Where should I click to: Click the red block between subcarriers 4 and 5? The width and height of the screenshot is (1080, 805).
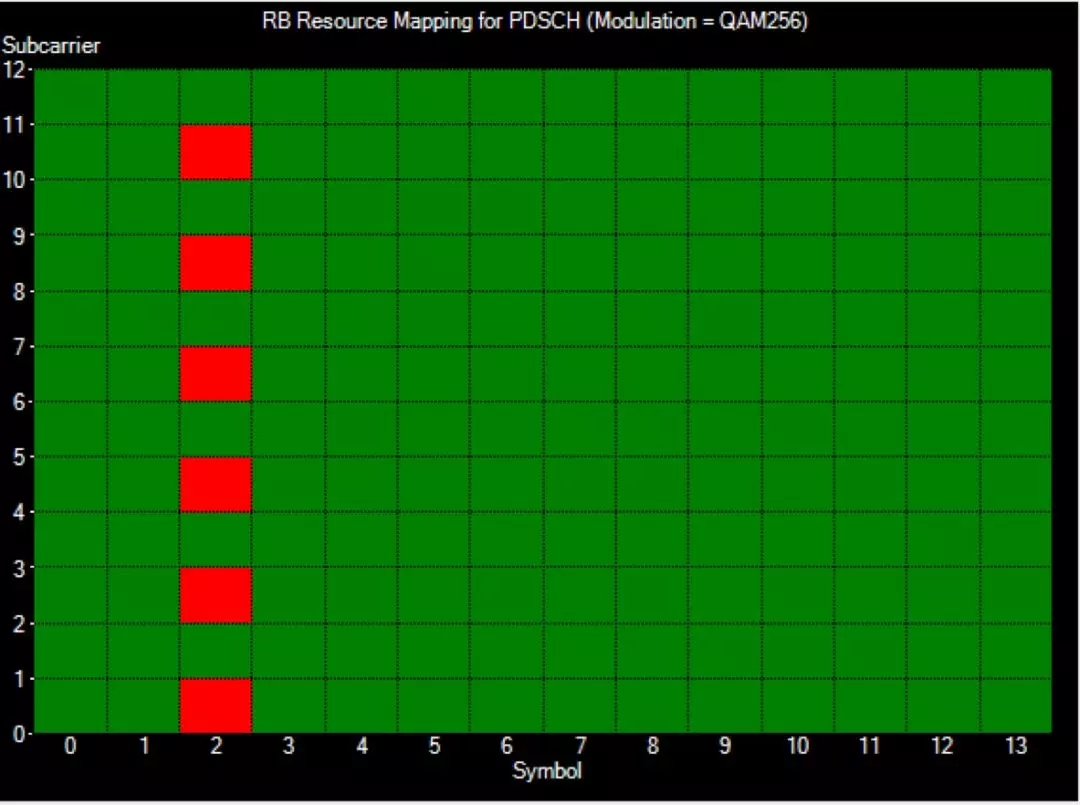[x=216, y=484]
